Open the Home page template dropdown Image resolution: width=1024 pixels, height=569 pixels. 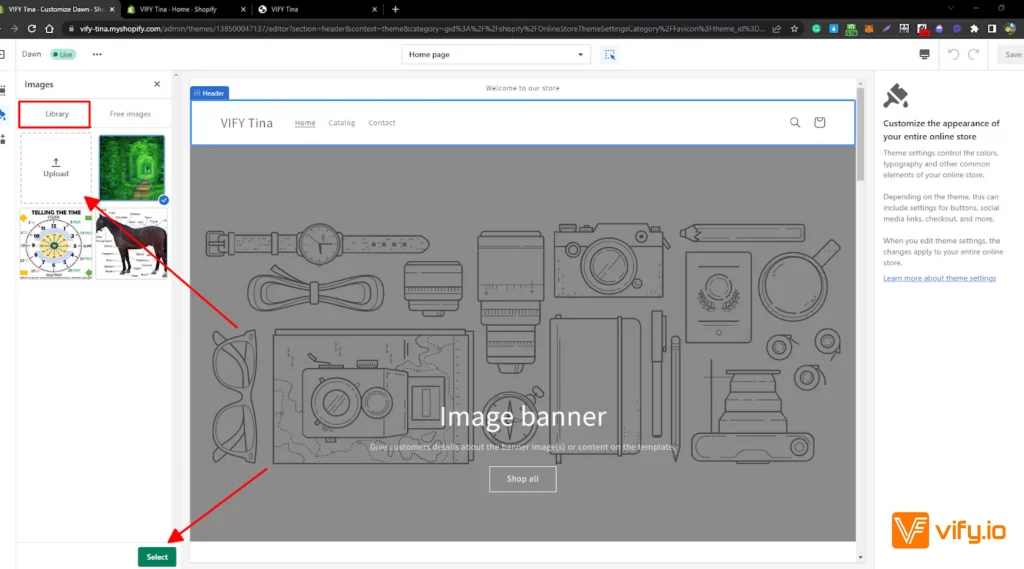(496, 54)
